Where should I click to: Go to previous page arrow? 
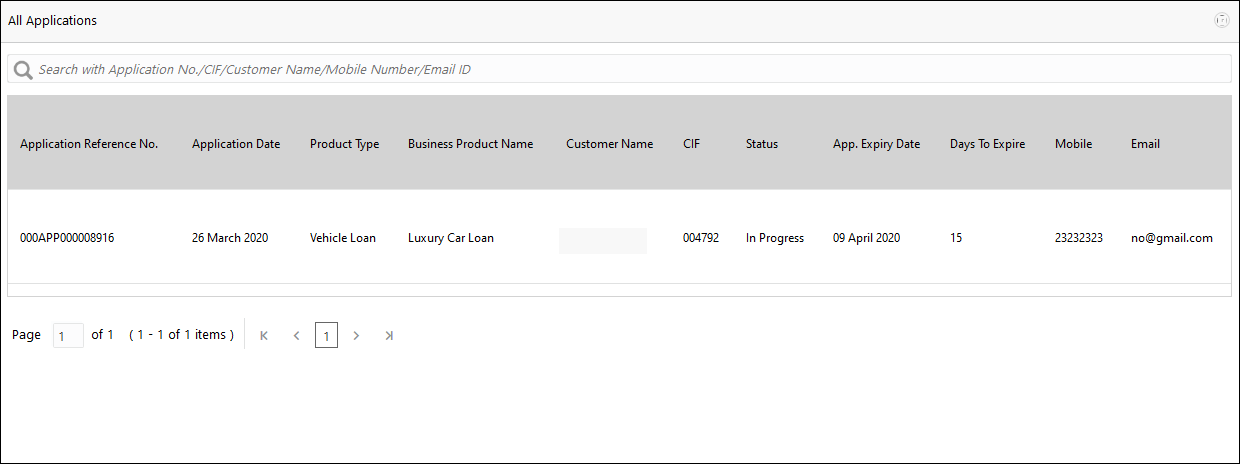(296, 336)
